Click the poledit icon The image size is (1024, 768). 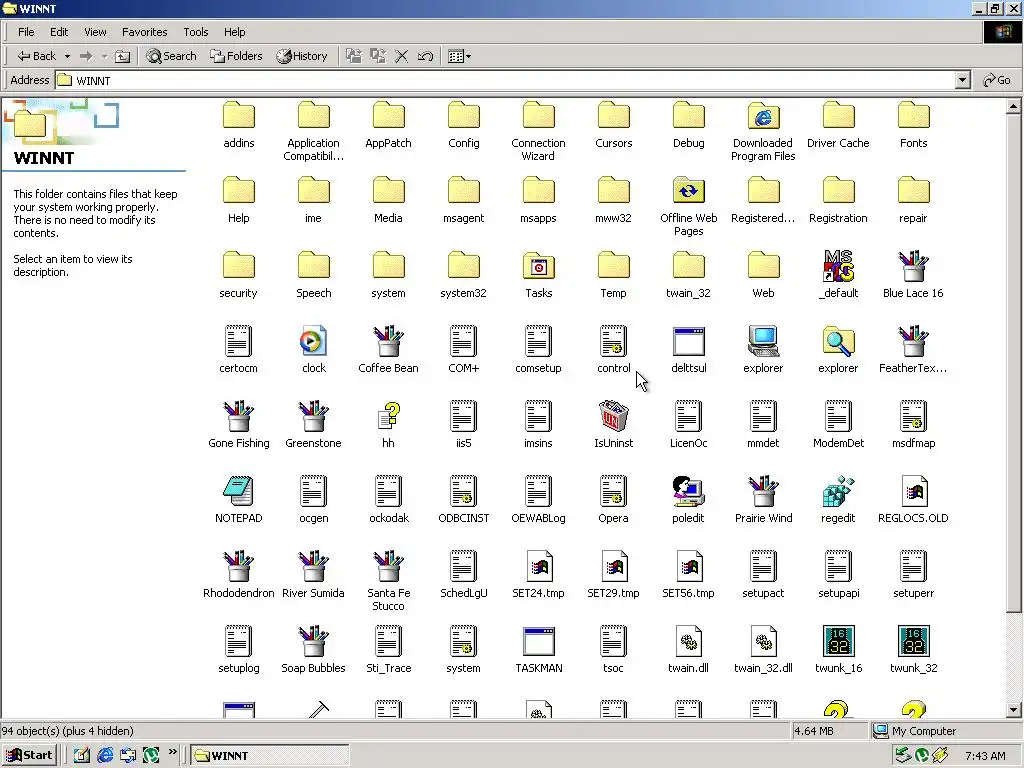click(x=688, y=491)
